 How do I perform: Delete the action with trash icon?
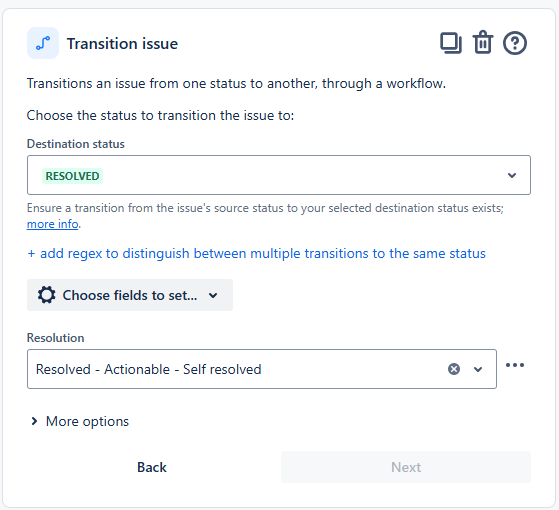(483, 42)
